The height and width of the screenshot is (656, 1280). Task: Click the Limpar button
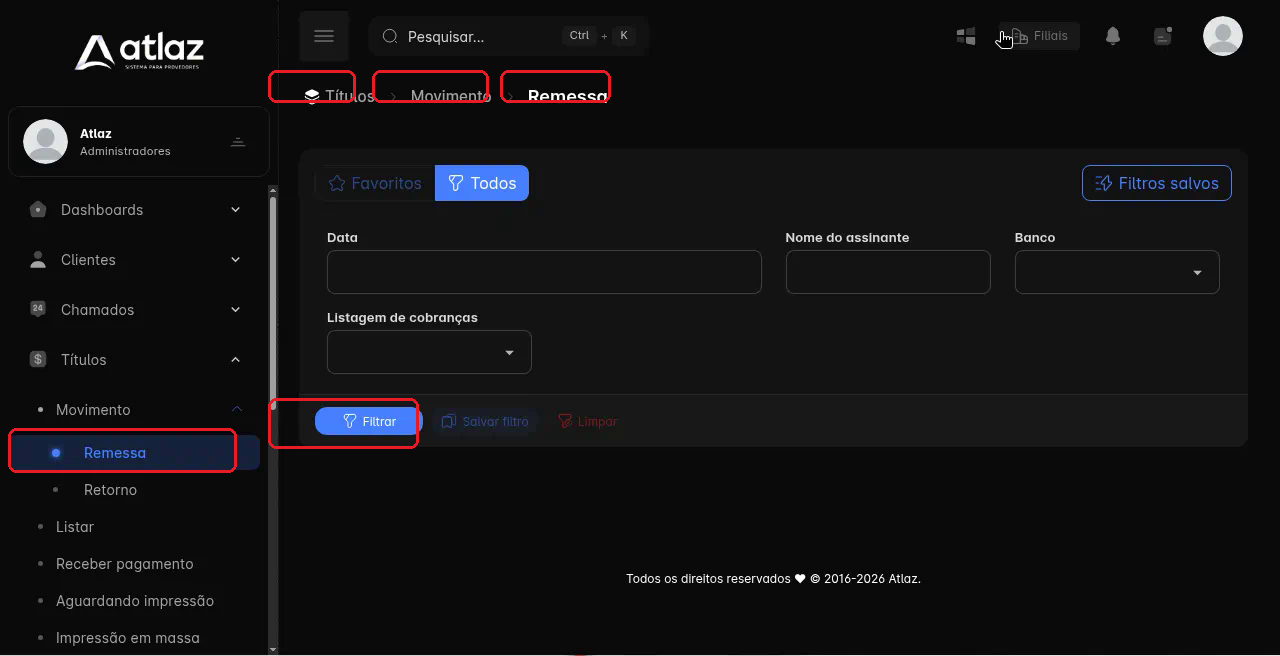point(588,421)
